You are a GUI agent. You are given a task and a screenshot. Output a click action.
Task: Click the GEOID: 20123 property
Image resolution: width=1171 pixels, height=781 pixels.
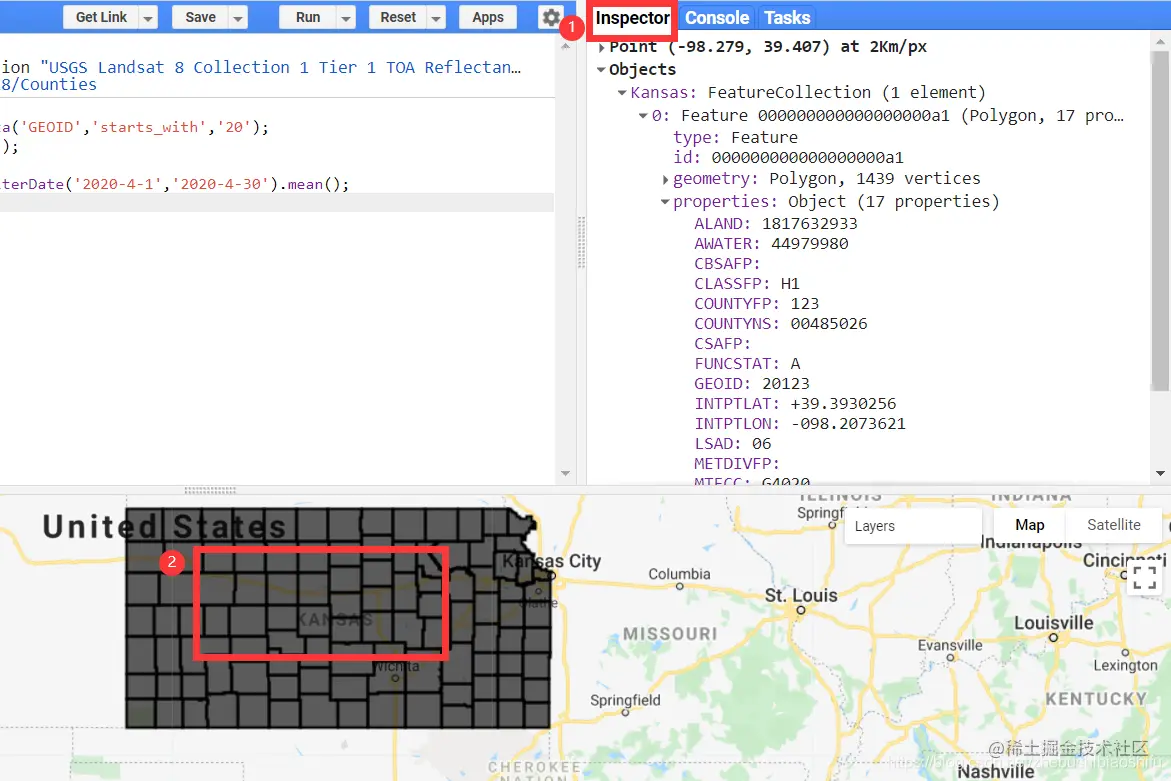(x=751, y=384)
